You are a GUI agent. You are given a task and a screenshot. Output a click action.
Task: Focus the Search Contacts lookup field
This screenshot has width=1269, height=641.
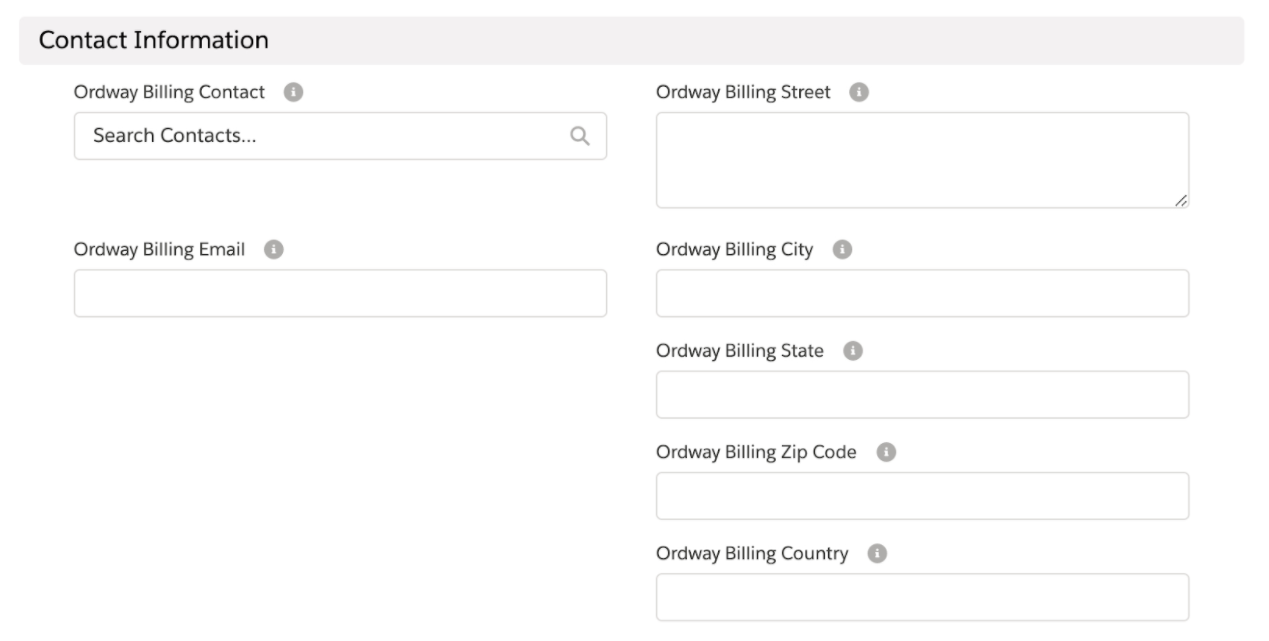coord(340,136)
